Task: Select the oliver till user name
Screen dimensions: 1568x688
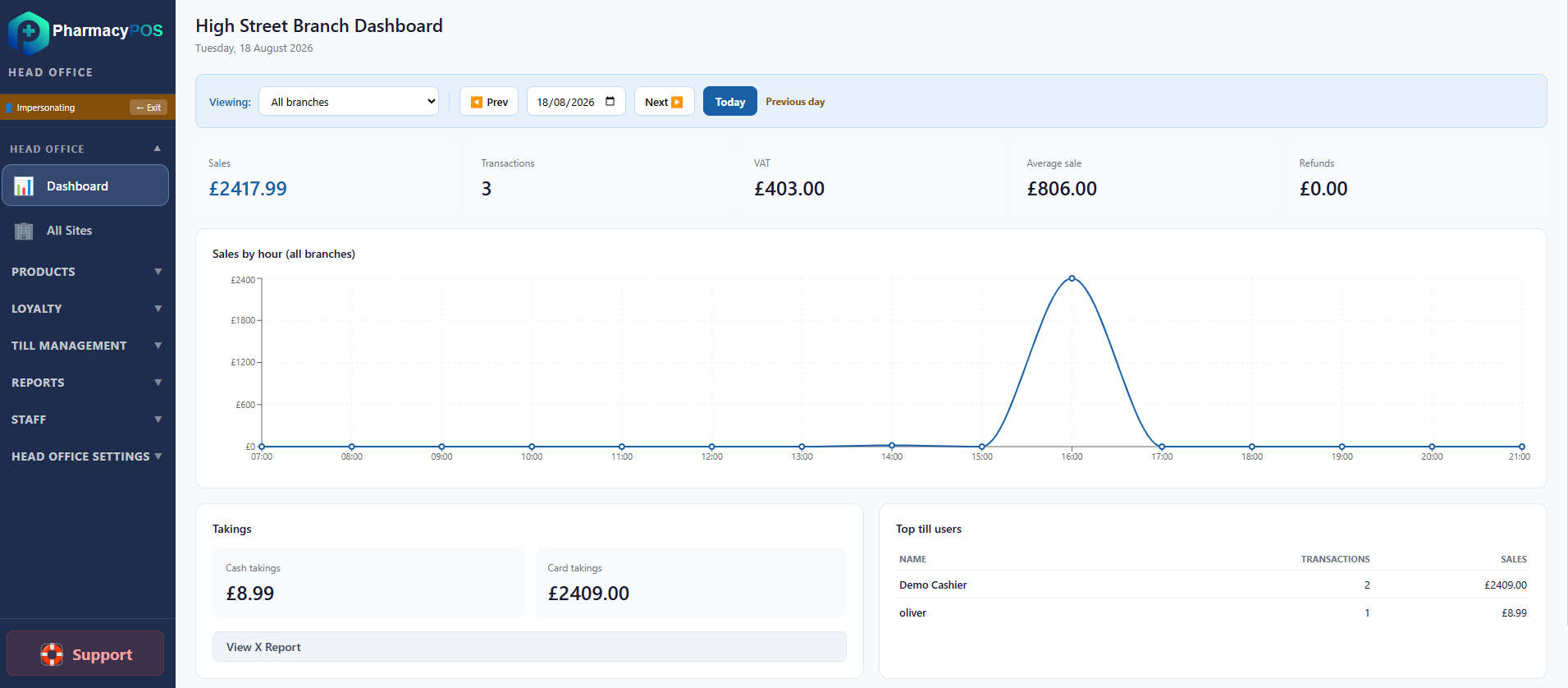Action: coord(912,613)
